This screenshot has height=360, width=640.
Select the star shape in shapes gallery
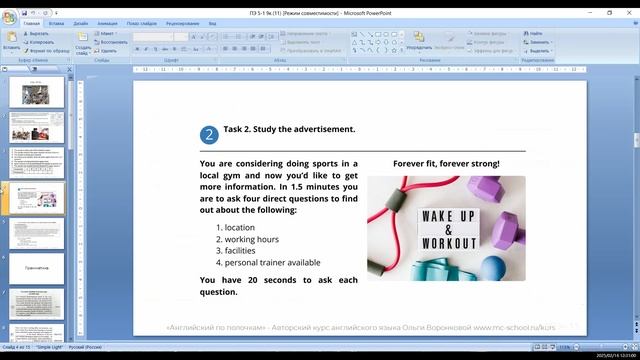coord(394,51)
